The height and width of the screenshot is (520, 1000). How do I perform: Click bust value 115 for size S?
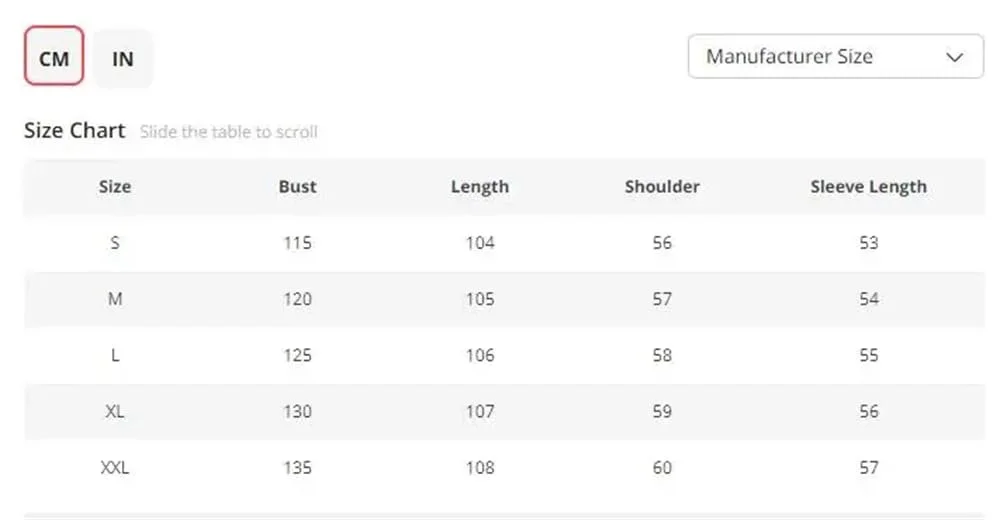[x=297, y=243]
